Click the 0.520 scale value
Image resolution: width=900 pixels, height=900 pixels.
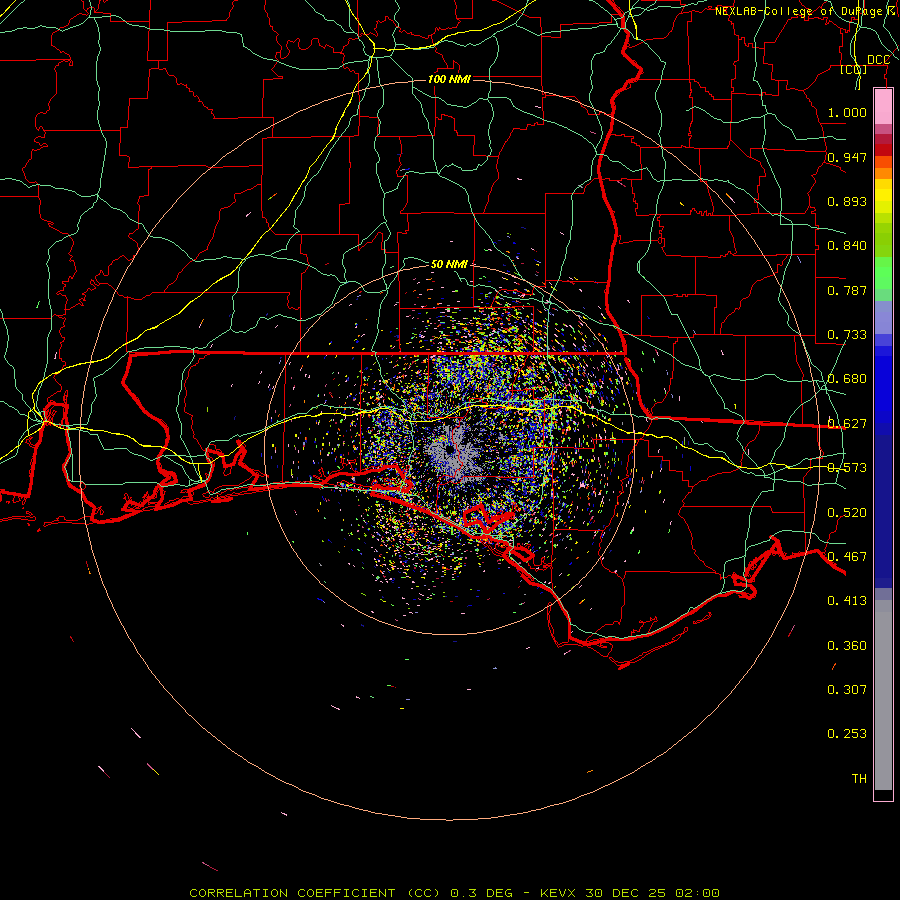point(847,513)
